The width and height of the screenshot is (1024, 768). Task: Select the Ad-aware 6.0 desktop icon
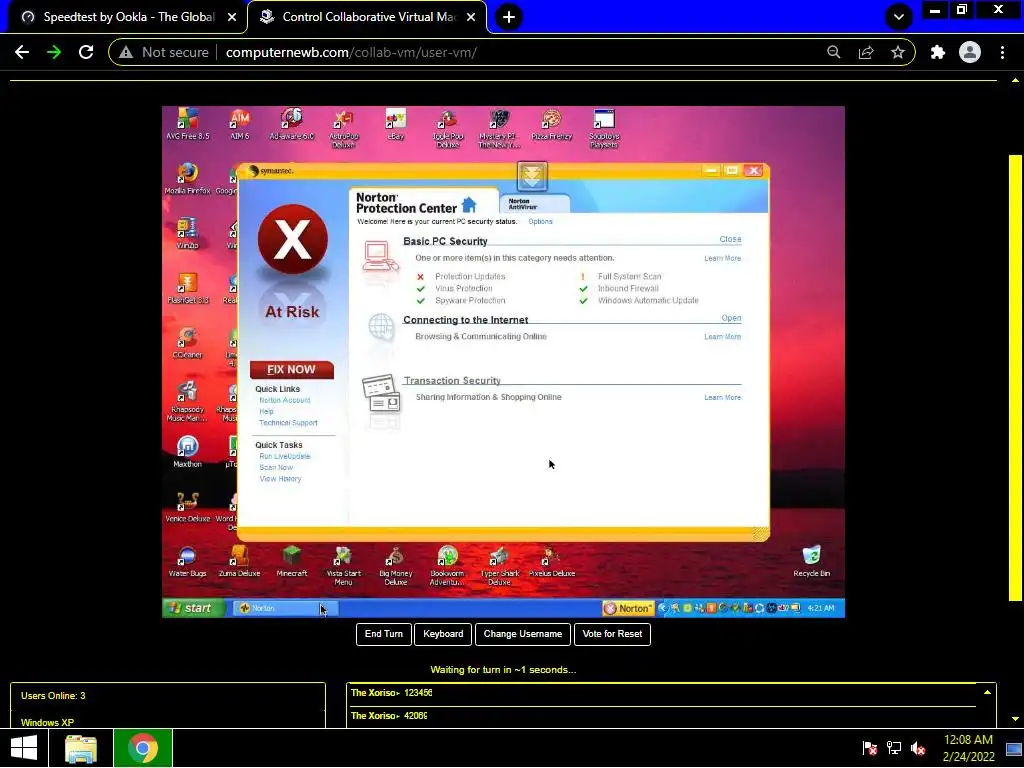tap(291, 124)
